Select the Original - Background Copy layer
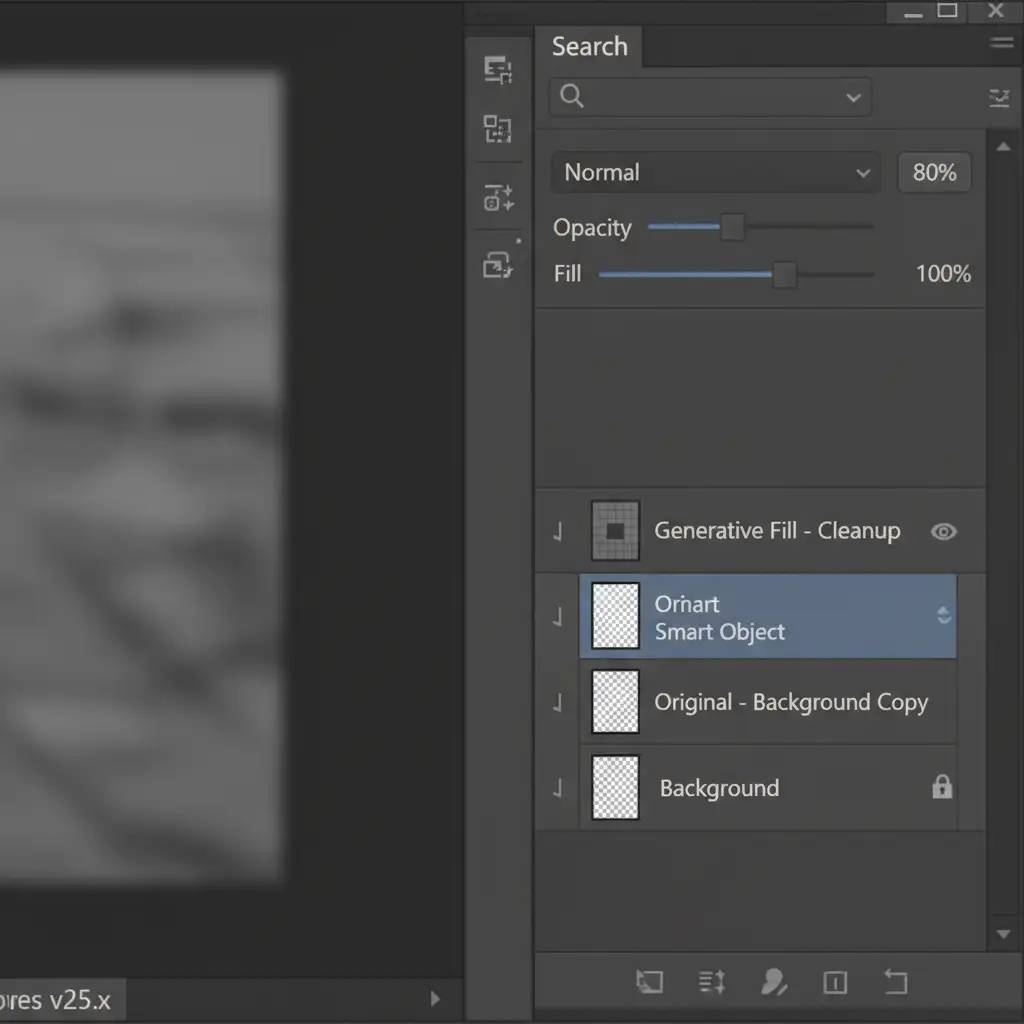Viewport: 1024px width, 1024px height. tap(790, 703)
